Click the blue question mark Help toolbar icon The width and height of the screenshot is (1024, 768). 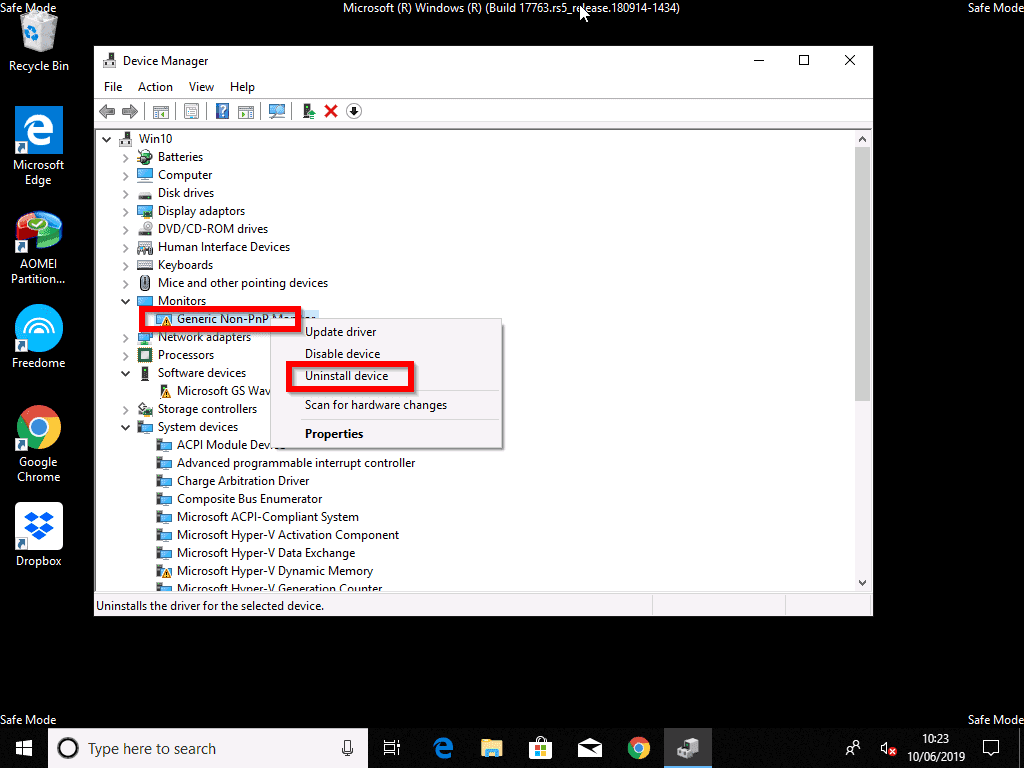point(222,112)
